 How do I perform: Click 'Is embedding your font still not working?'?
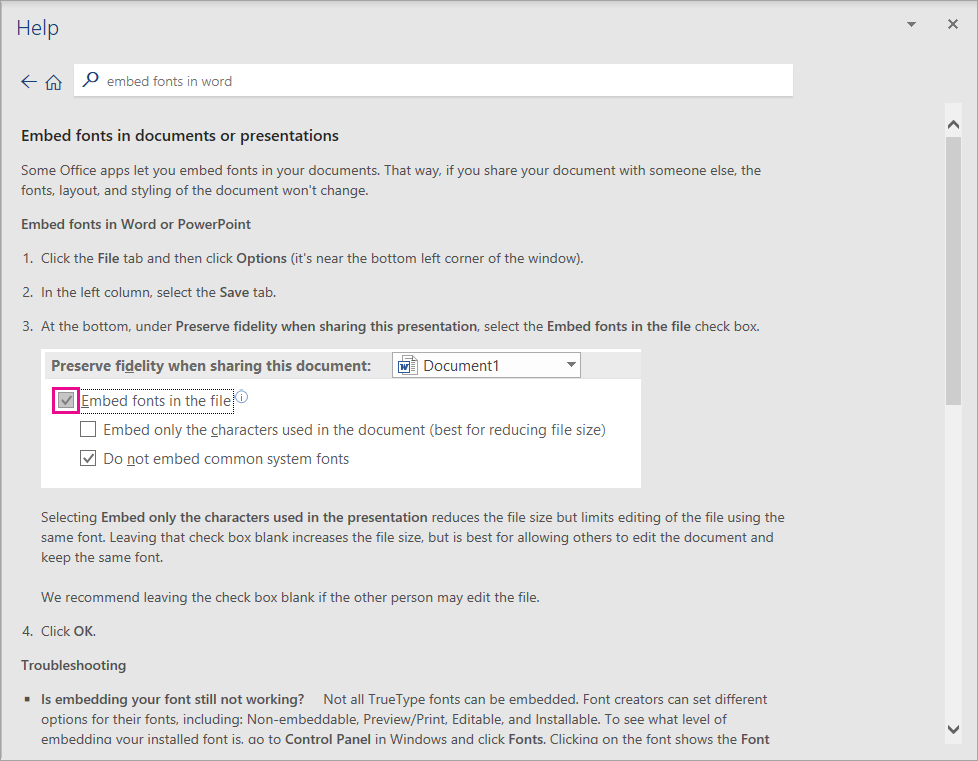[173, 699]
